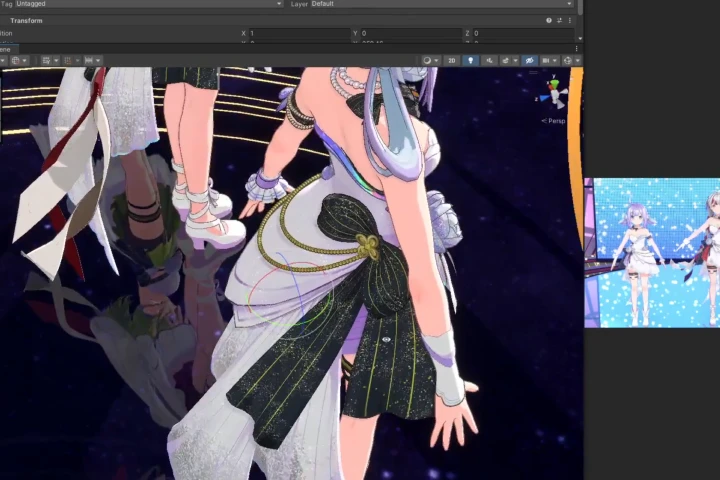
Task: Expand the scene camera settings dropdown arrow
Action: [555, 61]
